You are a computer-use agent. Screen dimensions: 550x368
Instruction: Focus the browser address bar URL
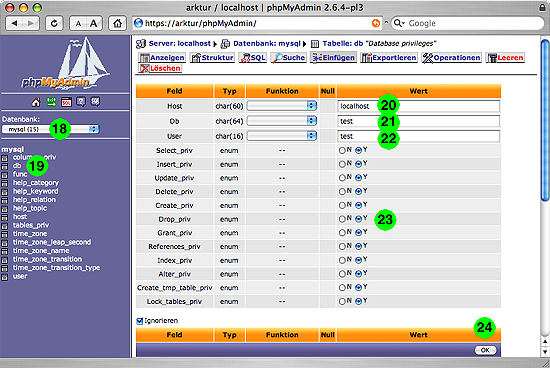coord(256,23)
